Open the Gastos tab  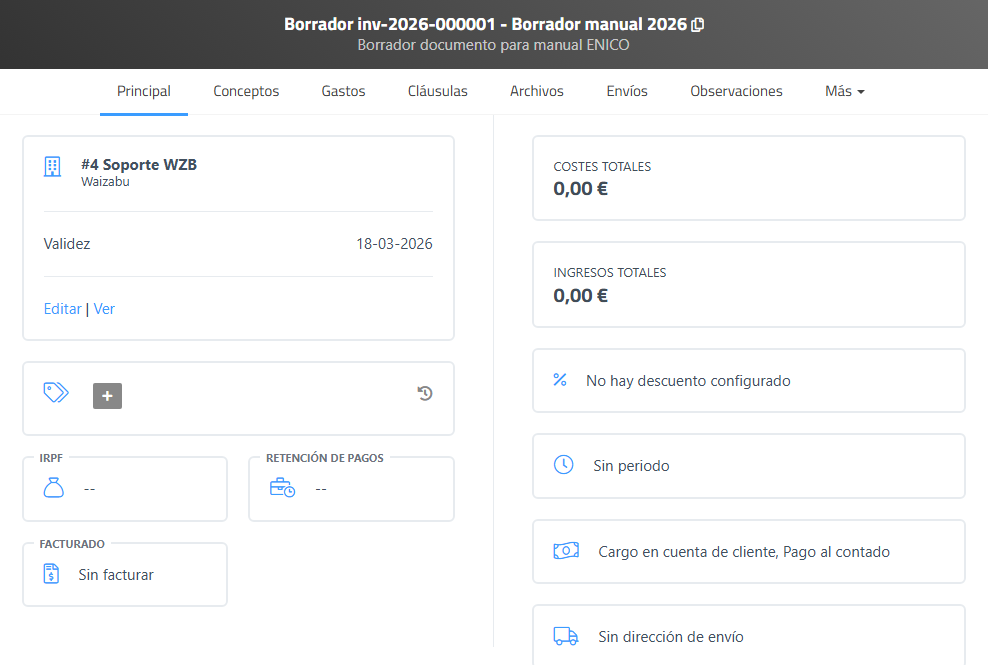343,91
